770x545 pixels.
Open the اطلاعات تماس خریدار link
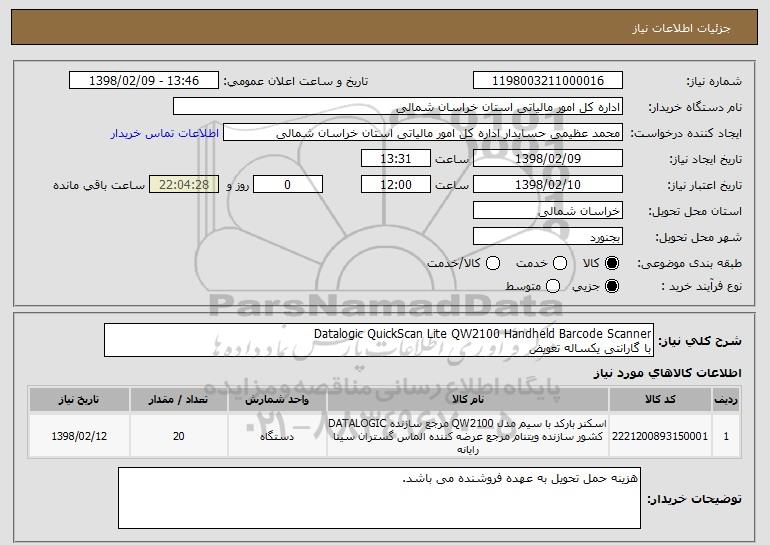tap(165, 133)
